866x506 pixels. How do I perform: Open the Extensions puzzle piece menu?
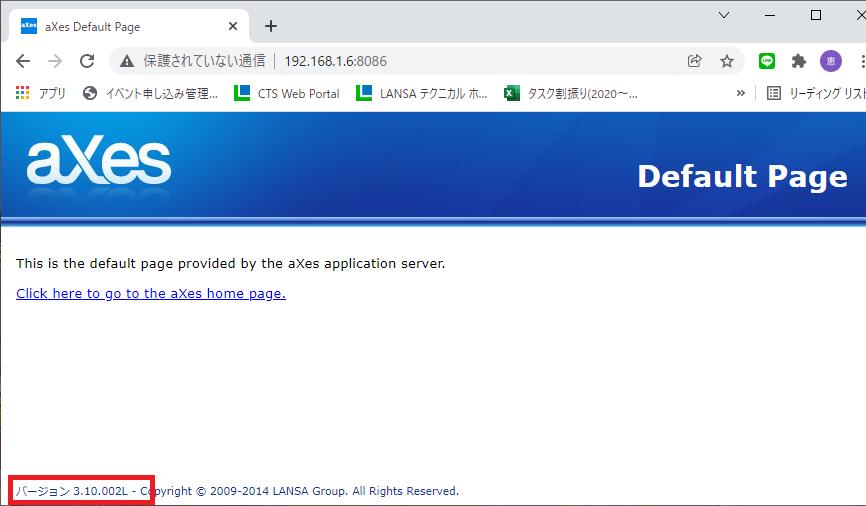(x=798, y=61)
